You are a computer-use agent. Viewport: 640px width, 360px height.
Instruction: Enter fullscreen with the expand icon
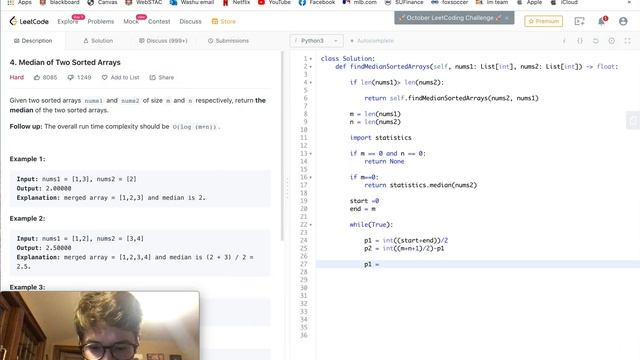pyautogui.click(x=627, y=41)
